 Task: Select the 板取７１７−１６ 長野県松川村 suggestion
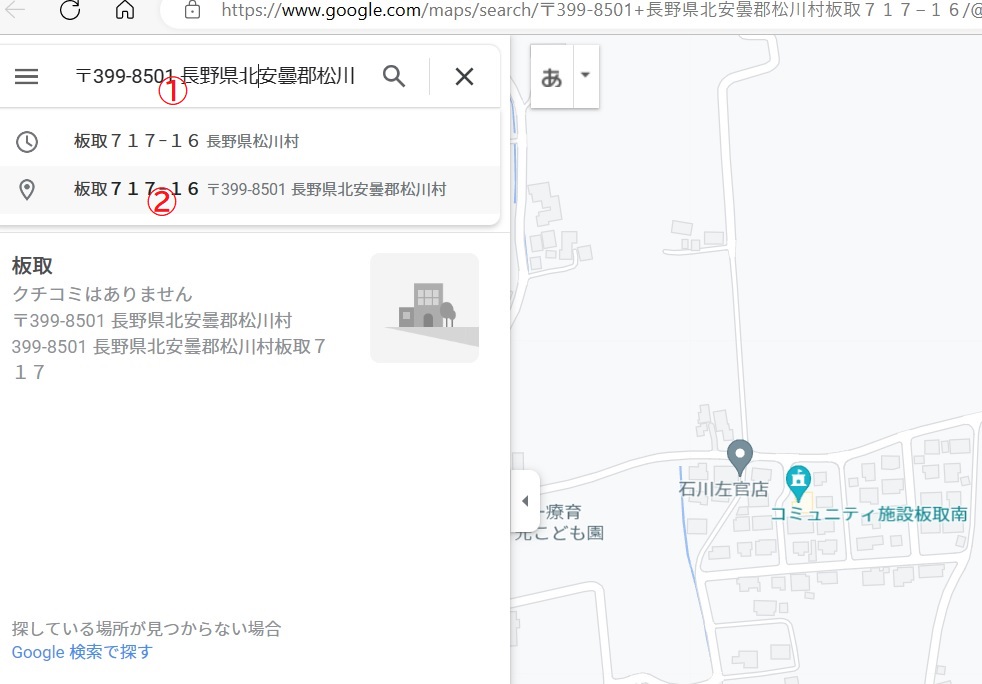[186, 141]
